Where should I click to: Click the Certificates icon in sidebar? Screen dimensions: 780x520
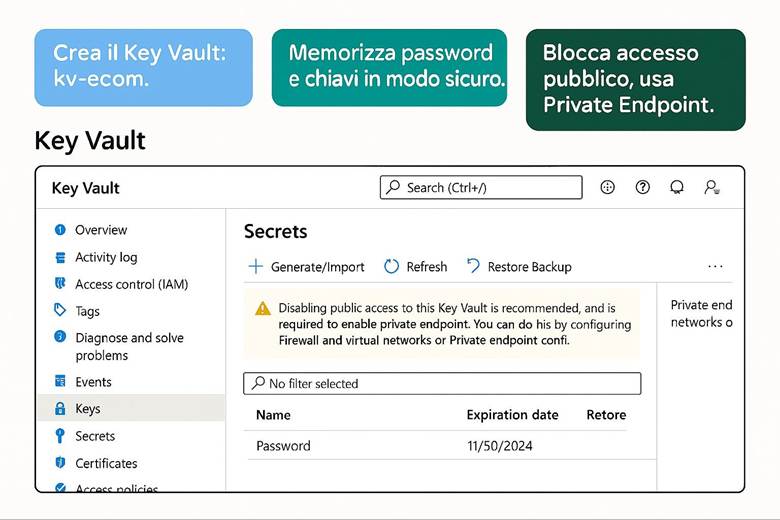point(60,463)
